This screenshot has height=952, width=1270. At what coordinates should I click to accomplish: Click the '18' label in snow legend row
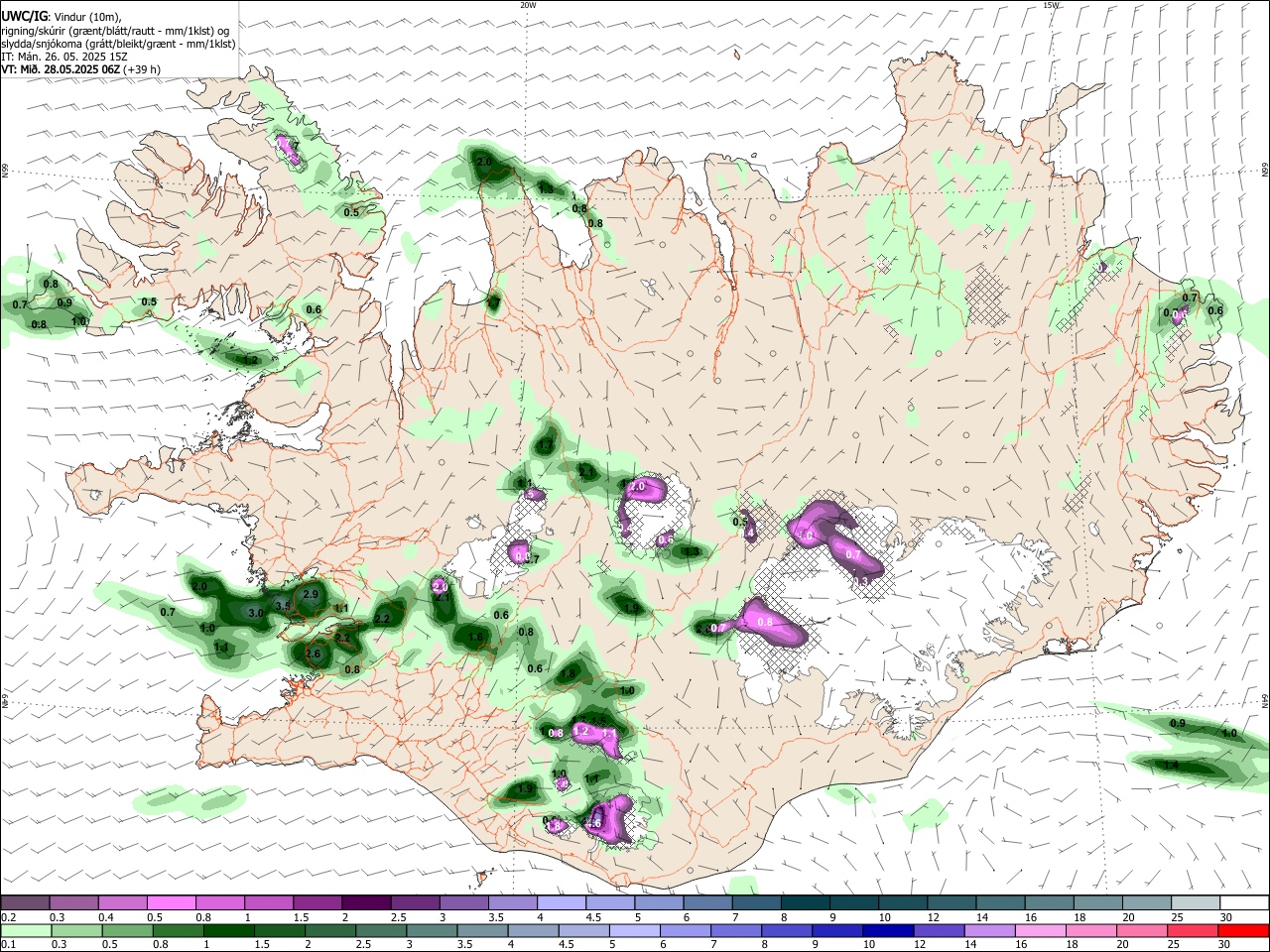(1079, 917)
